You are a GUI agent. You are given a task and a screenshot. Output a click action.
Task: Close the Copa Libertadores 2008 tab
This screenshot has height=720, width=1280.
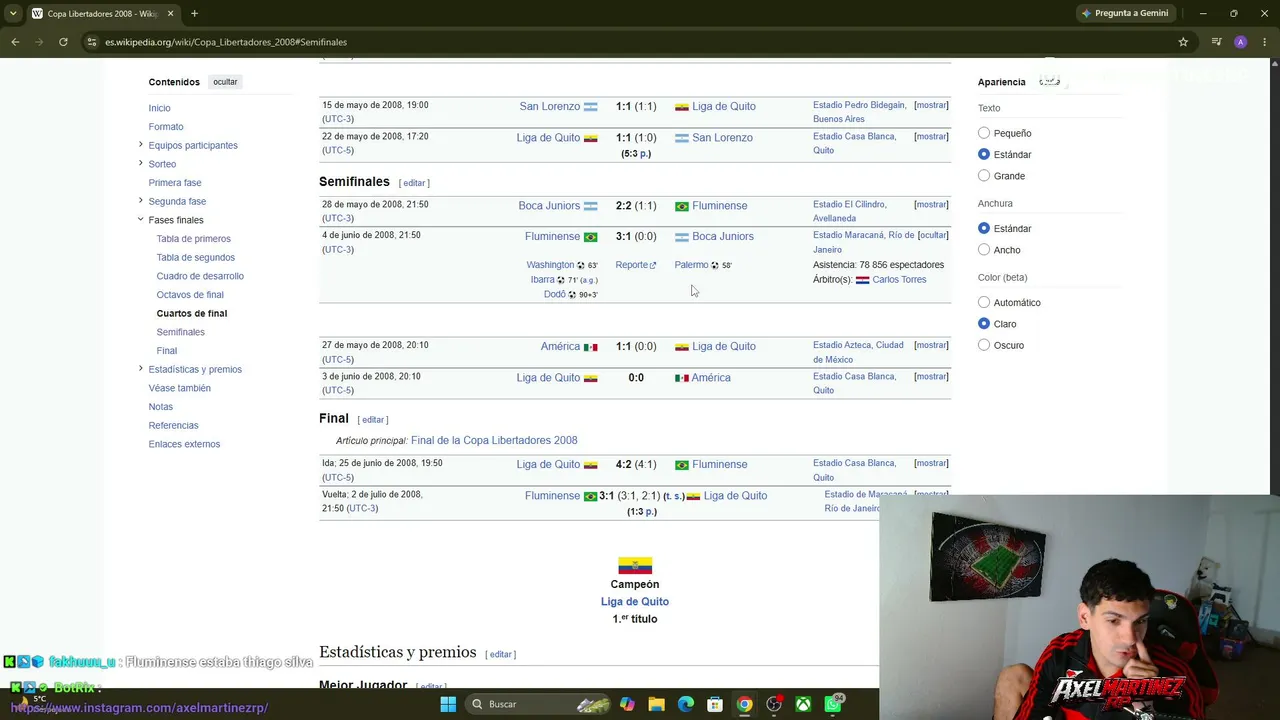point(170,13)
